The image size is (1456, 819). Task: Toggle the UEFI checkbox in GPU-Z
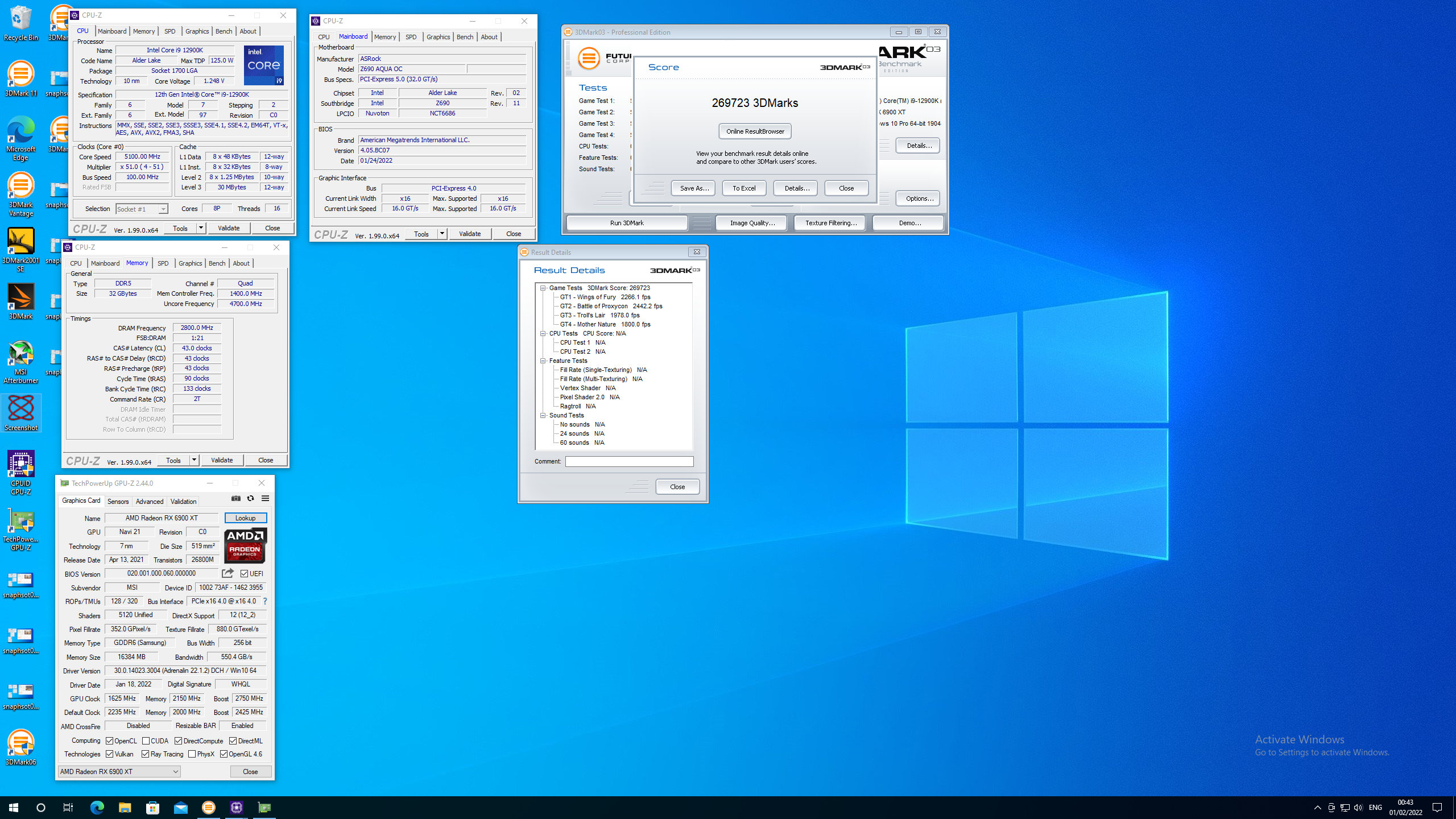pos(244,574)
